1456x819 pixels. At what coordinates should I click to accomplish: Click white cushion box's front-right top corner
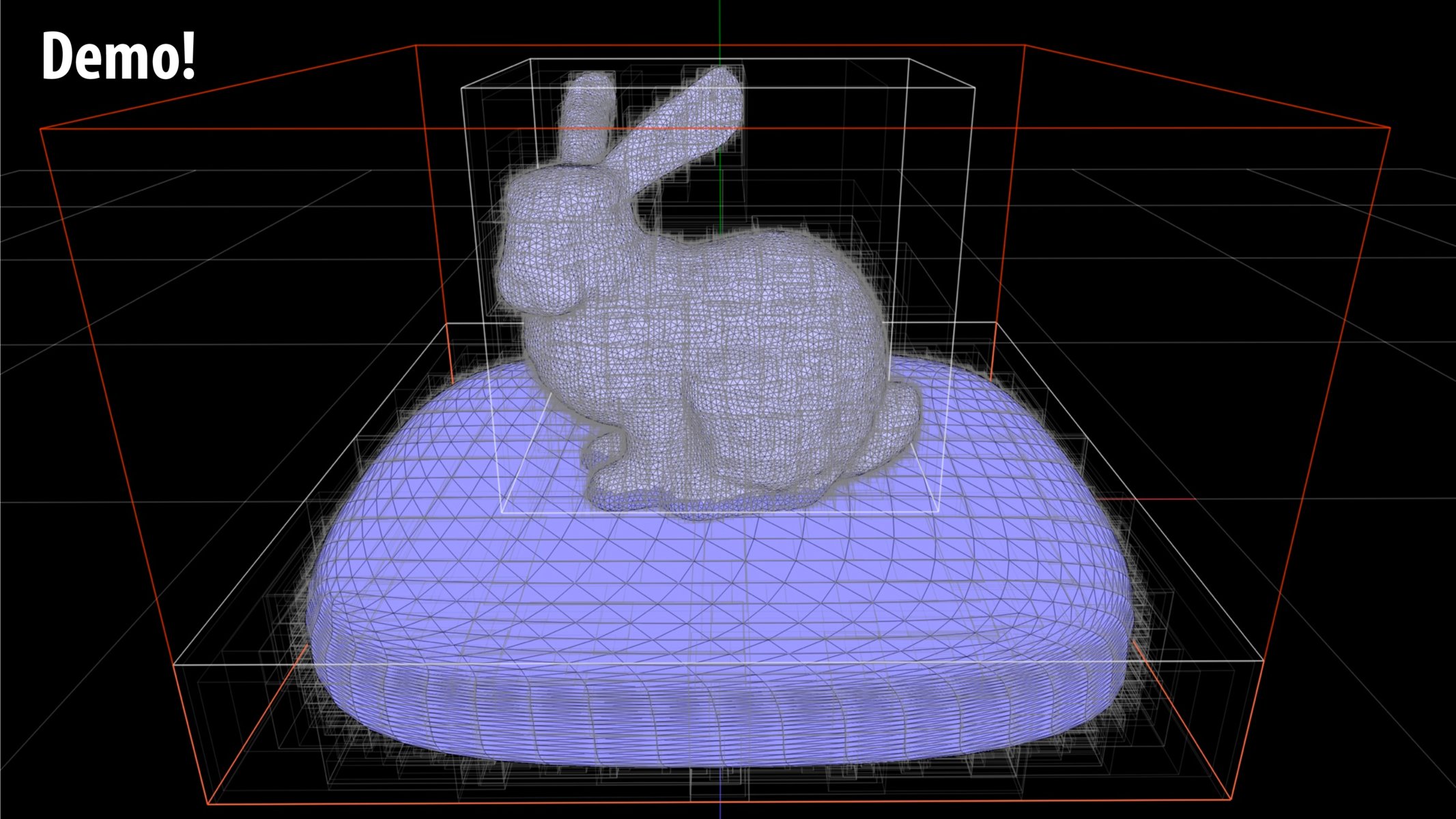click(1263, 661)
